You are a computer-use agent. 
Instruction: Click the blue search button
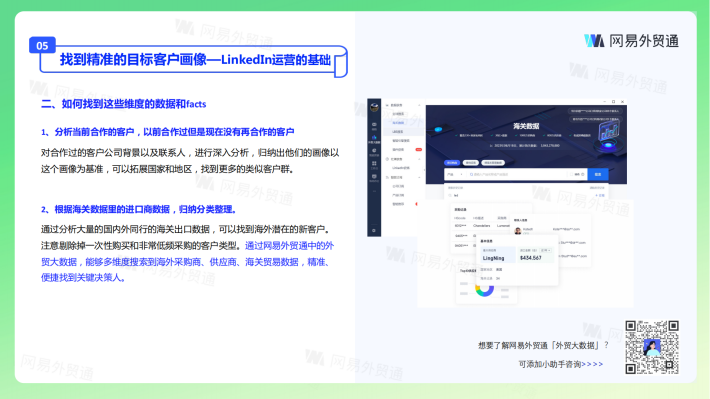click(598, 174)
